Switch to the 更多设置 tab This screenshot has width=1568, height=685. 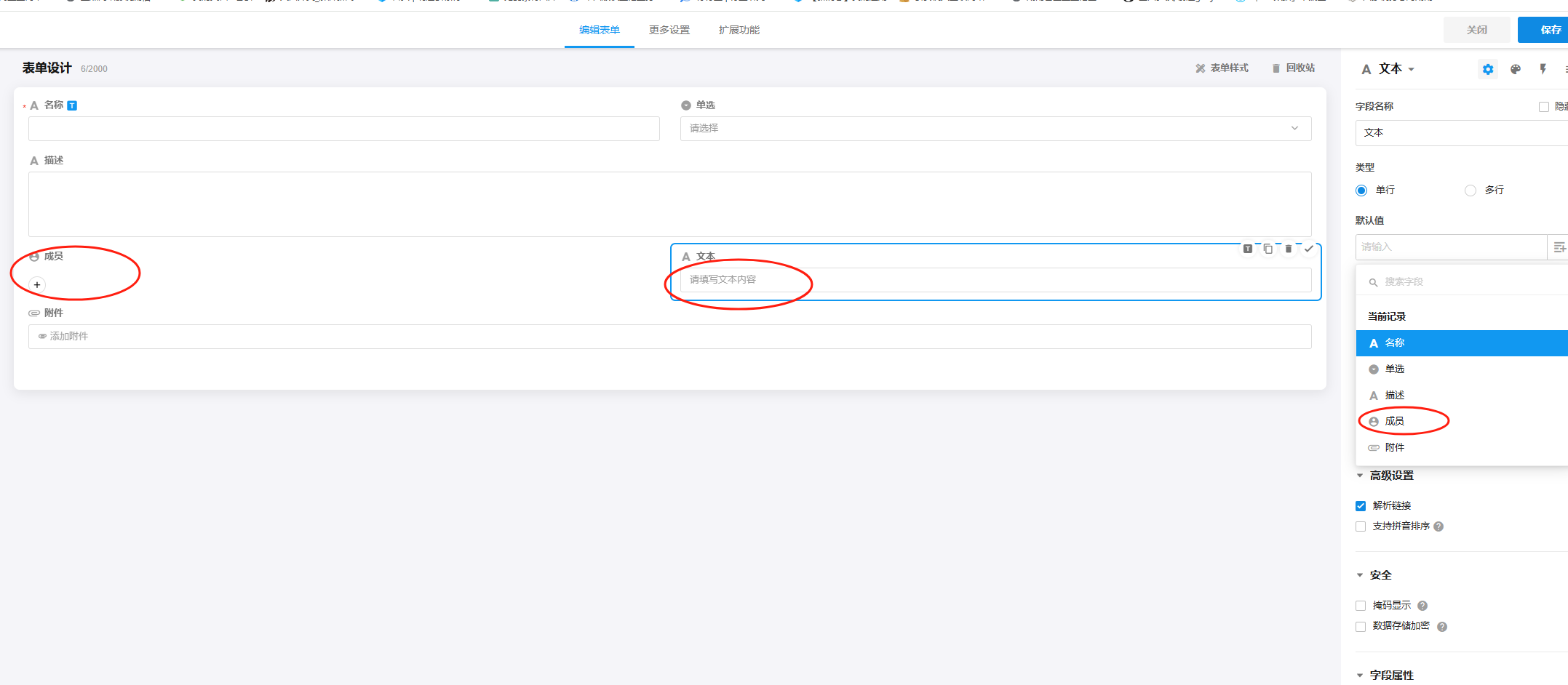[x=669, y=30]
